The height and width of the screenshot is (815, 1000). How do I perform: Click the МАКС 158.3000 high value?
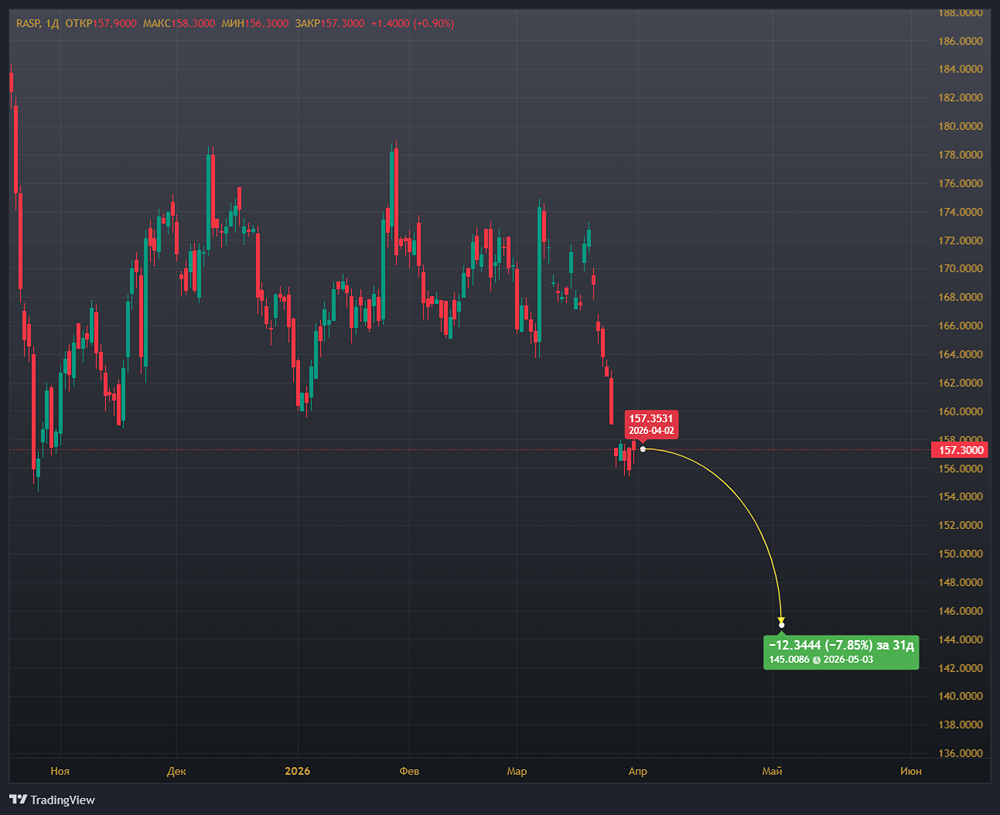179,24
